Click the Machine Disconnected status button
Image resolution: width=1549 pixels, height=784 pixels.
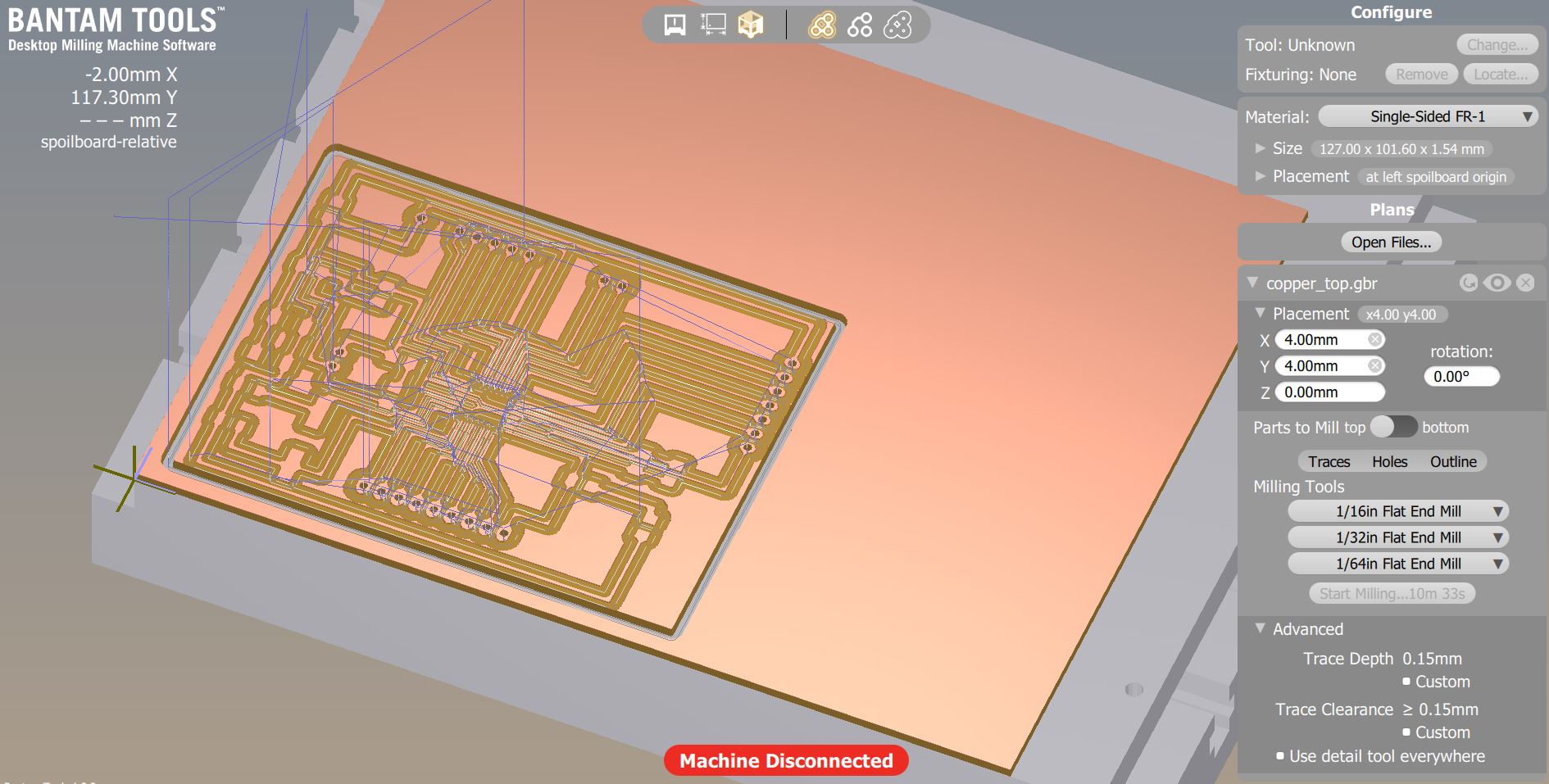point(786,760)
